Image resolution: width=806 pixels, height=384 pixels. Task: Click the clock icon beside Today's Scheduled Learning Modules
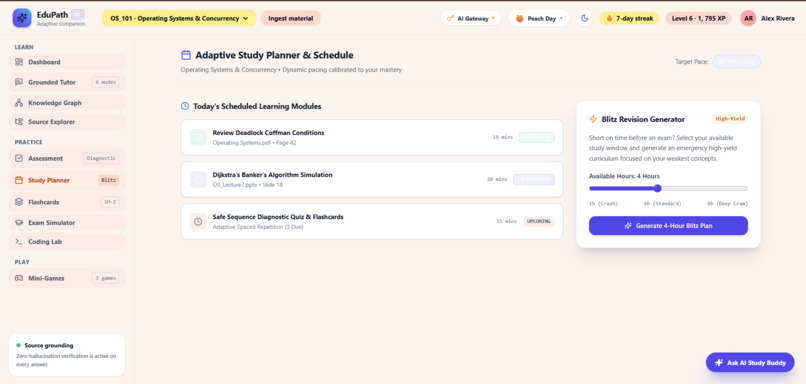pos(185,106)
